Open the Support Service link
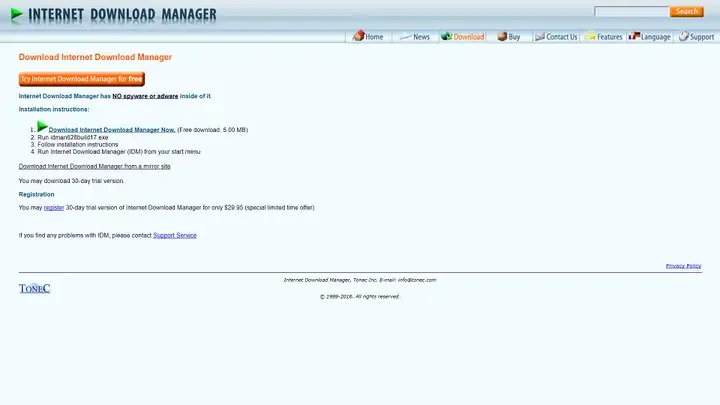This screenshot has height=405, width=720. (x=175, y=235)
